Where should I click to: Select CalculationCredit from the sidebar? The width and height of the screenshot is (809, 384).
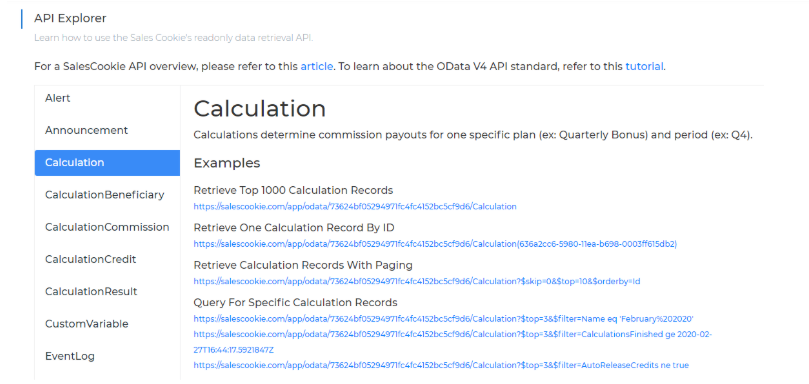pyautogui.click(x=90, y=259)
